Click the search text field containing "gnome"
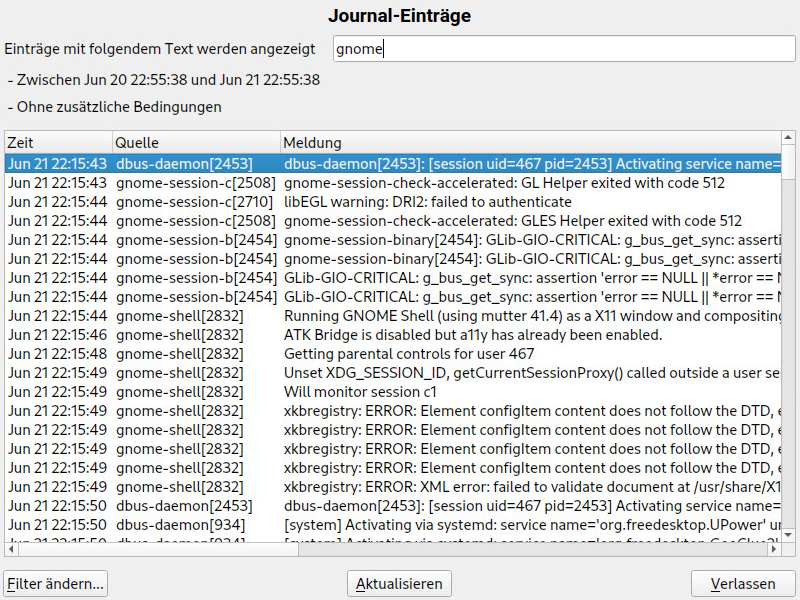The width and height of the screenshot is (800, 600). [x=564, y=49]
